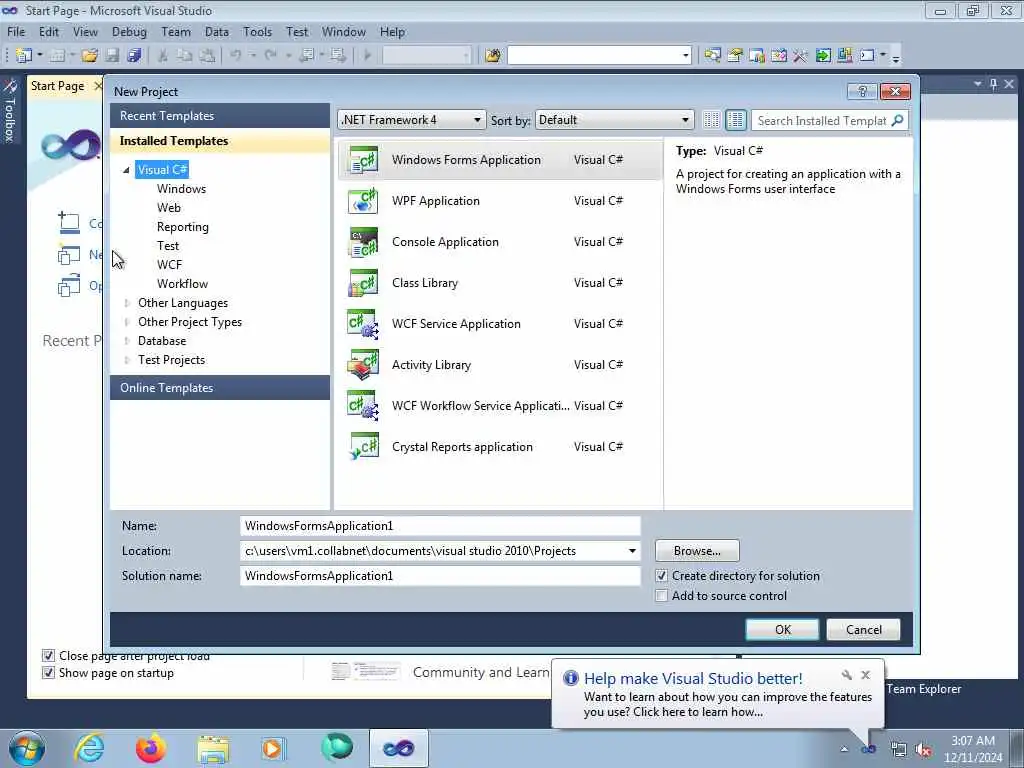
Task: Expand the Other Languages node
Action: point(127,303)
